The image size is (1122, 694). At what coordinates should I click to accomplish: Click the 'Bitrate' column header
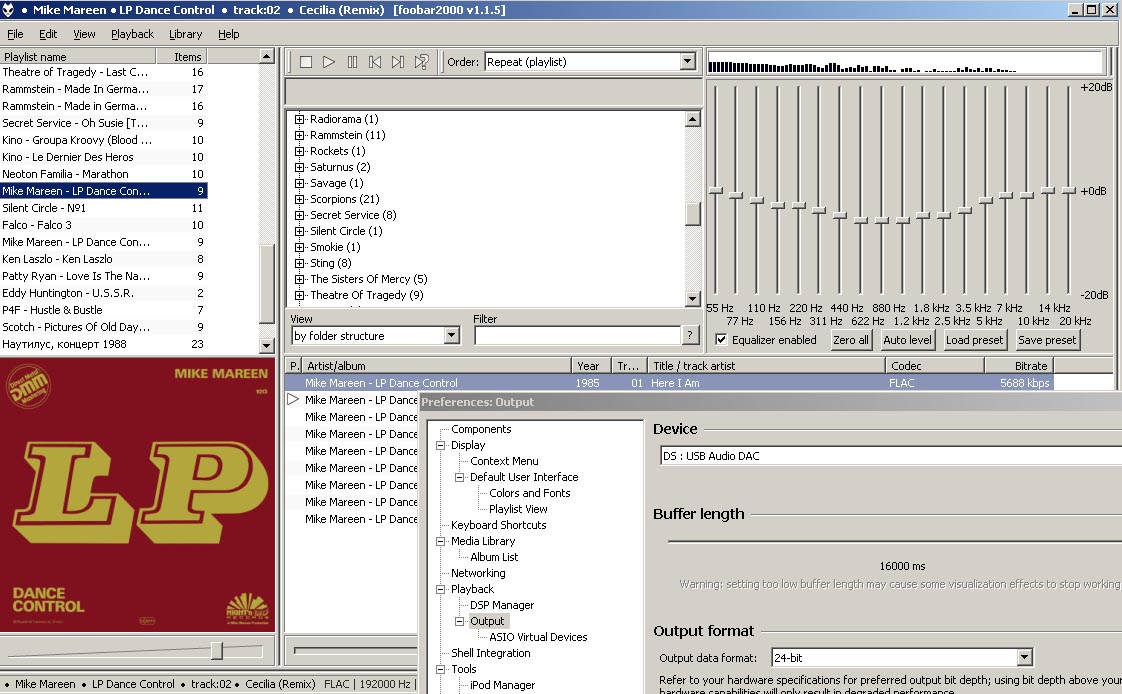click(1019, 366)
